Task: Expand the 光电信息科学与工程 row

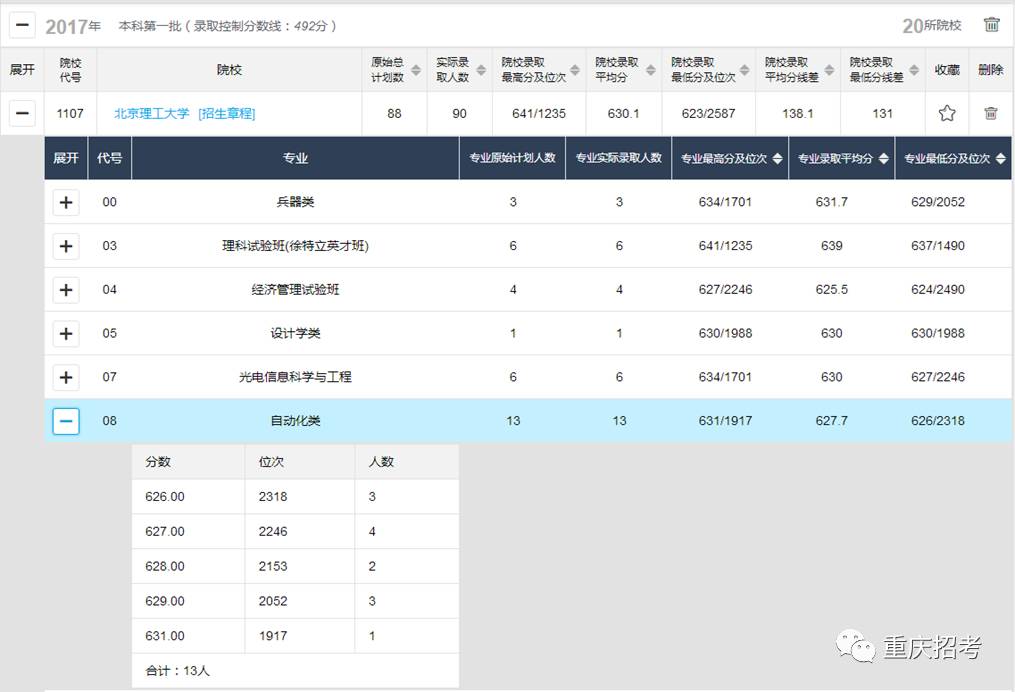Action: [x=66, y=377]
